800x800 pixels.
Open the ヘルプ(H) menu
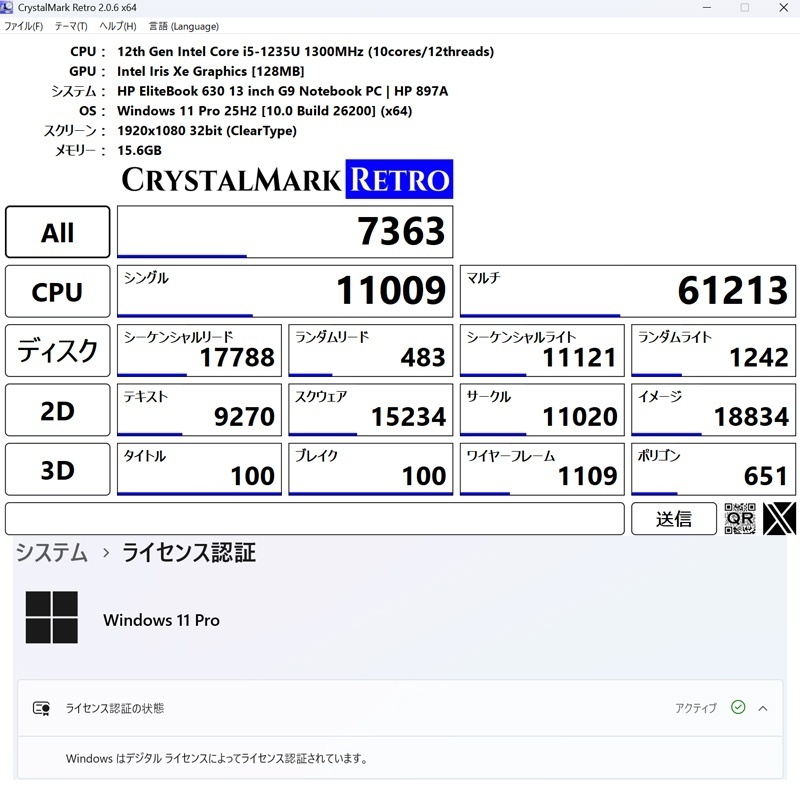coord(118,26)
